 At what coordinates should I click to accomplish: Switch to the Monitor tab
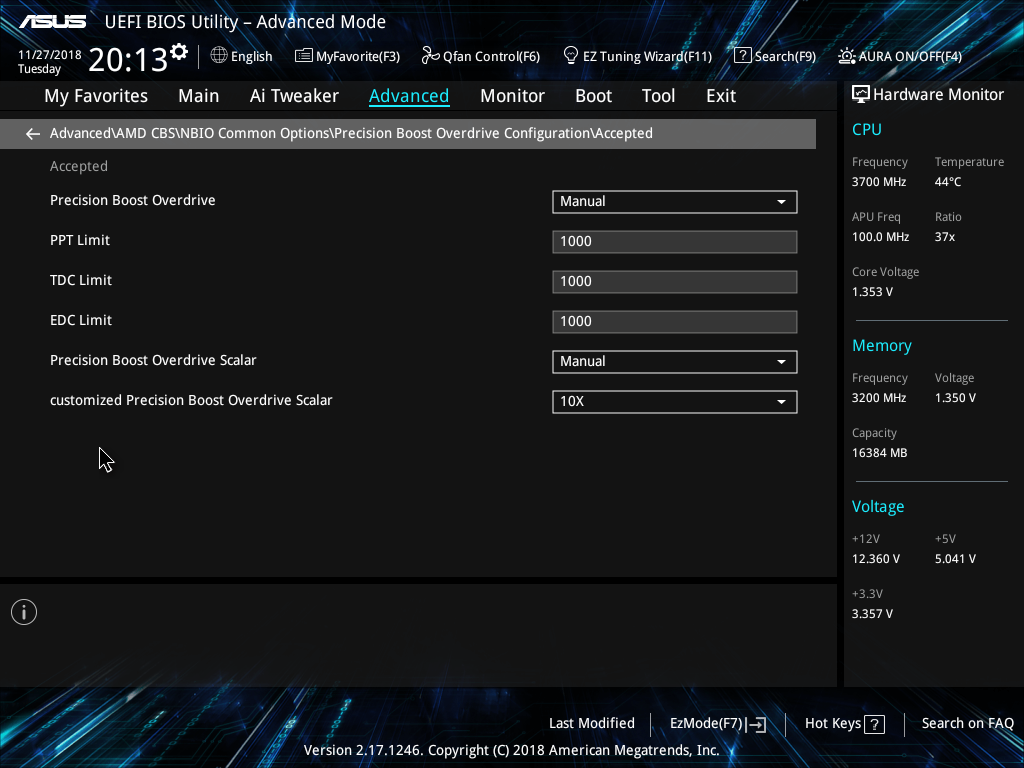[x=512, y=96]
